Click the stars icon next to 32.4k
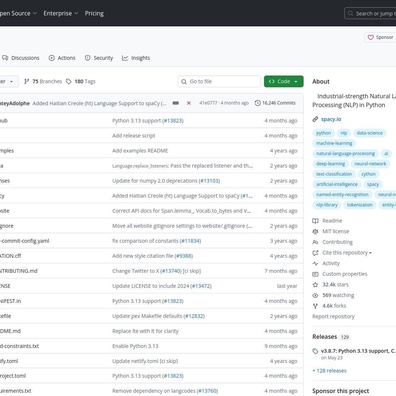 click(315, 285)
